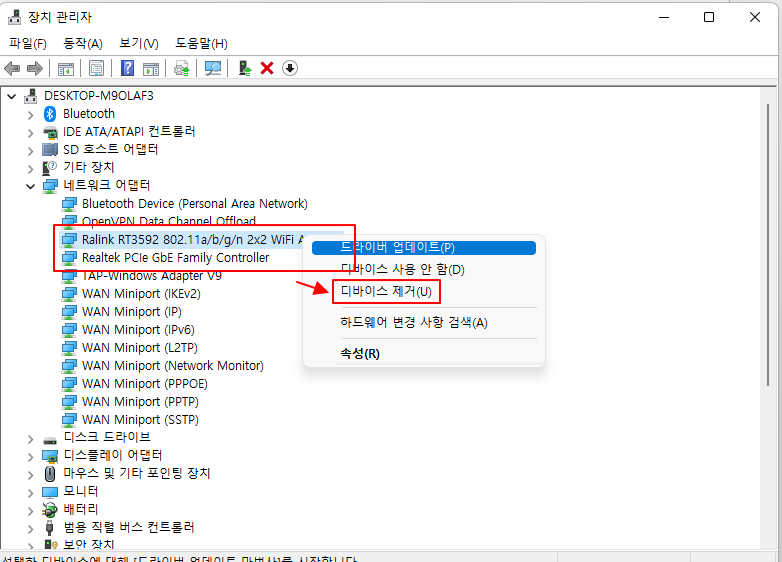782x562 pixels.
Task: Open the Help question mark icon
Action: pos(128,68)
